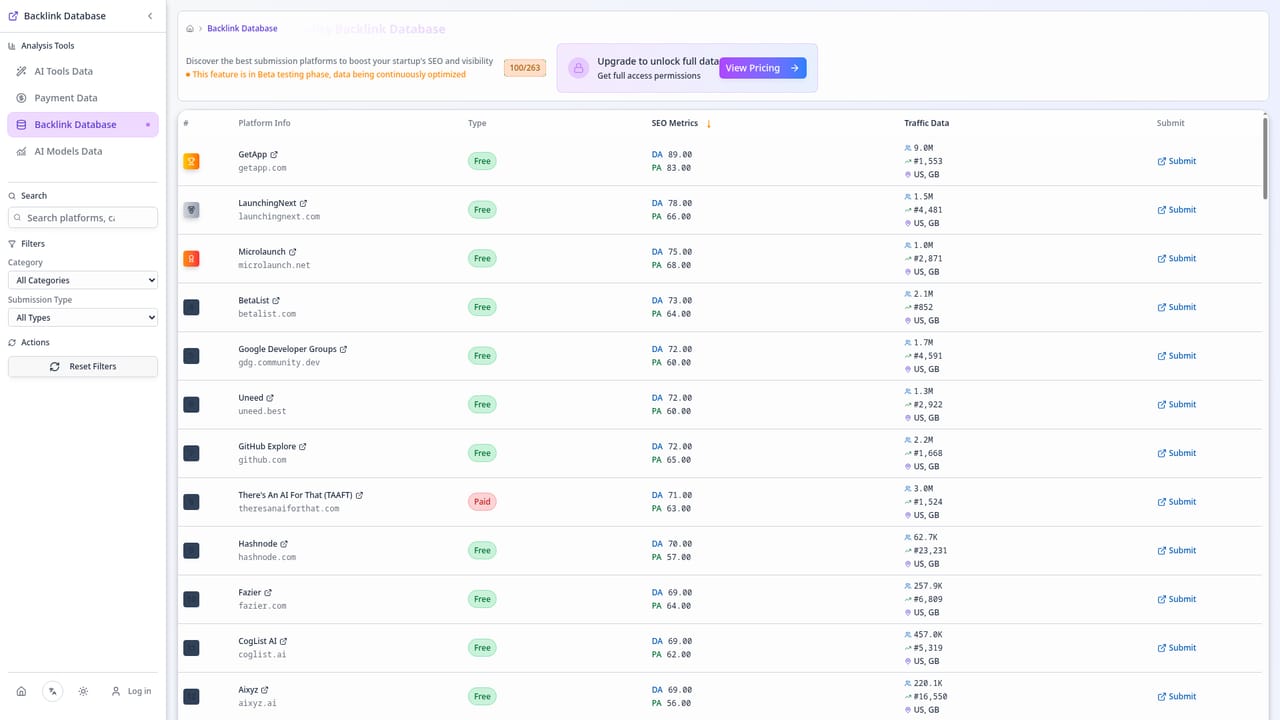Viewport: 1280px width, 720px height.
Task: Open Uneed external link icon
Action: pyautogui.click(x=270, y=398)
